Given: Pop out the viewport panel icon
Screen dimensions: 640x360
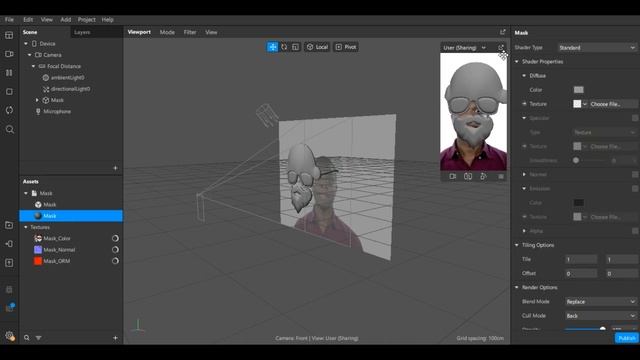Looking at the screenshot, I should (x=502, y=32).
